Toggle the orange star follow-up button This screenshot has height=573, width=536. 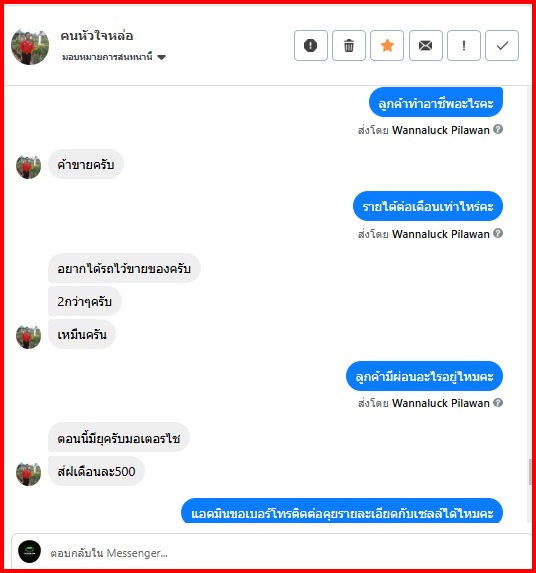(x=387, y=46)
